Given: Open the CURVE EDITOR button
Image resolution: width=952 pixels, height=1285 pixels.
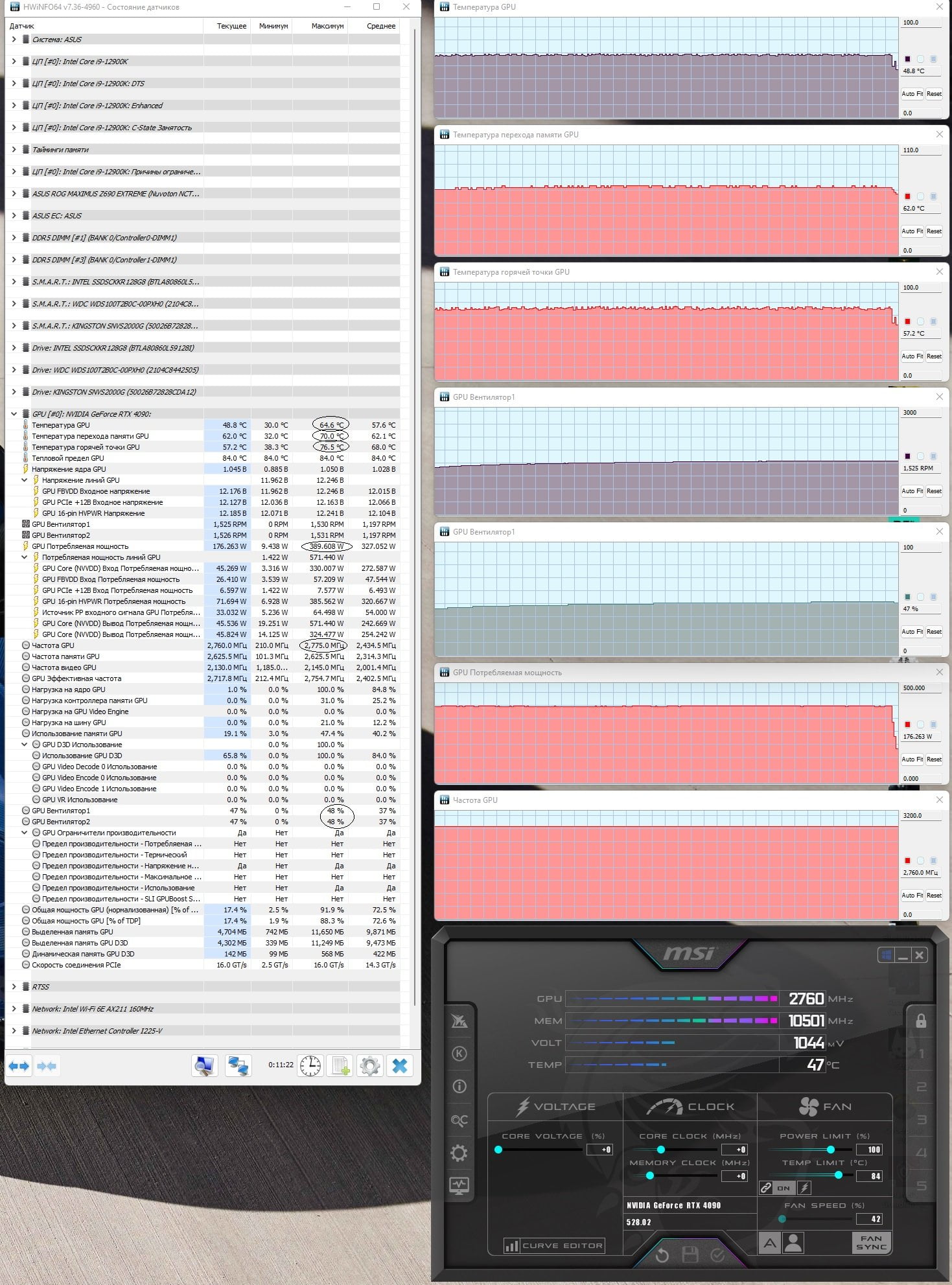Looking at the screenshot, I should coord(554,1245).
